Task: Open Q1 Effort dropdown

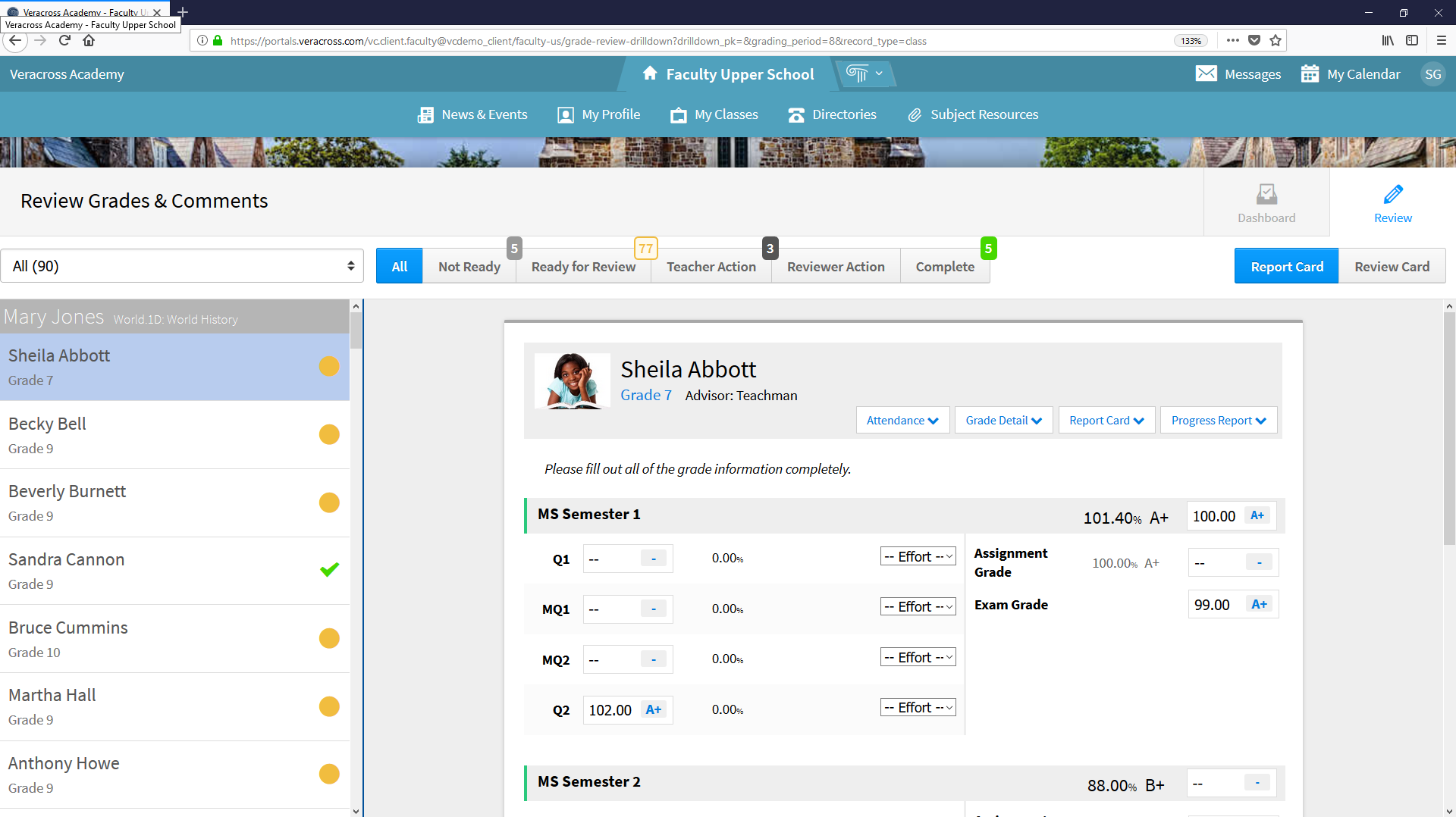Action: coord(918,557)
